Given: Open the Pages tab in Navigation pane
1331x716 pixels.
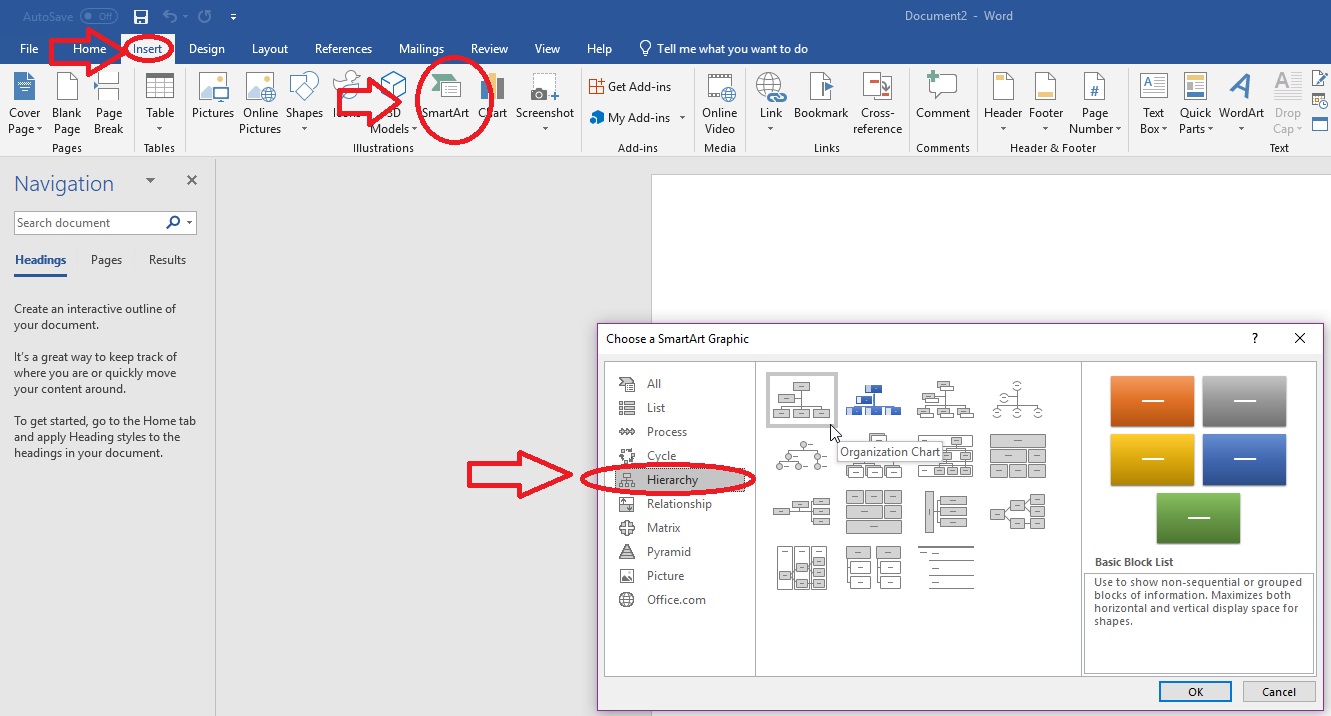Looking at the screenshot, I should (106, 260).
